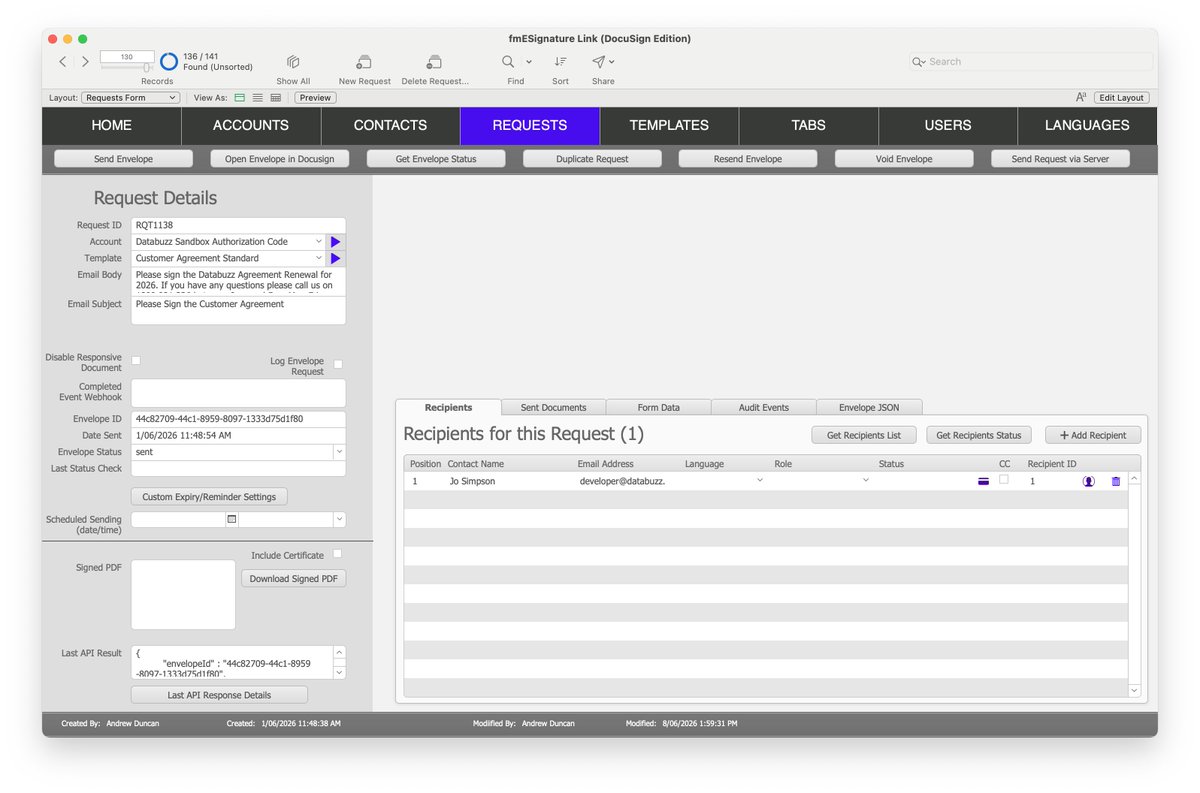Click the Completed Event Webhook field

238,393
